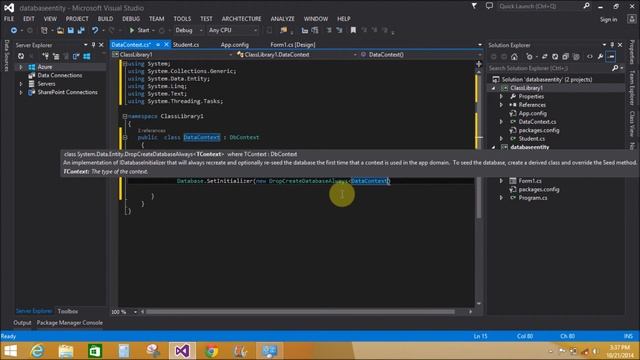Click Collapse All icon in Solution Explorer
640x360 pixels.
pos(565,57)
